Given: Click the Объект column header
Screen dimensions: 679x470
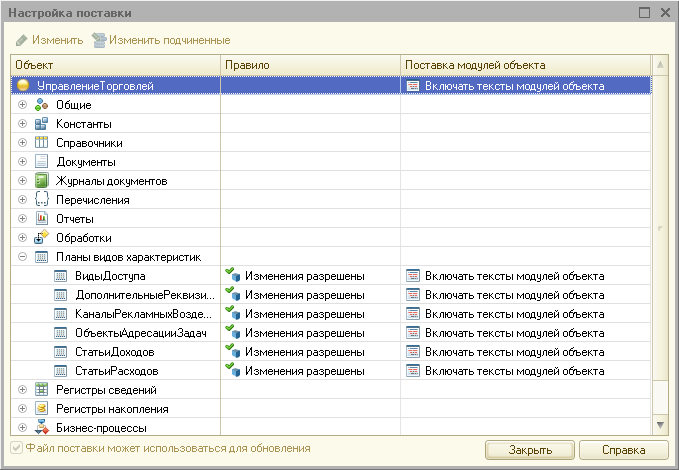Looking at the screenshot, I should pos(116,65).
